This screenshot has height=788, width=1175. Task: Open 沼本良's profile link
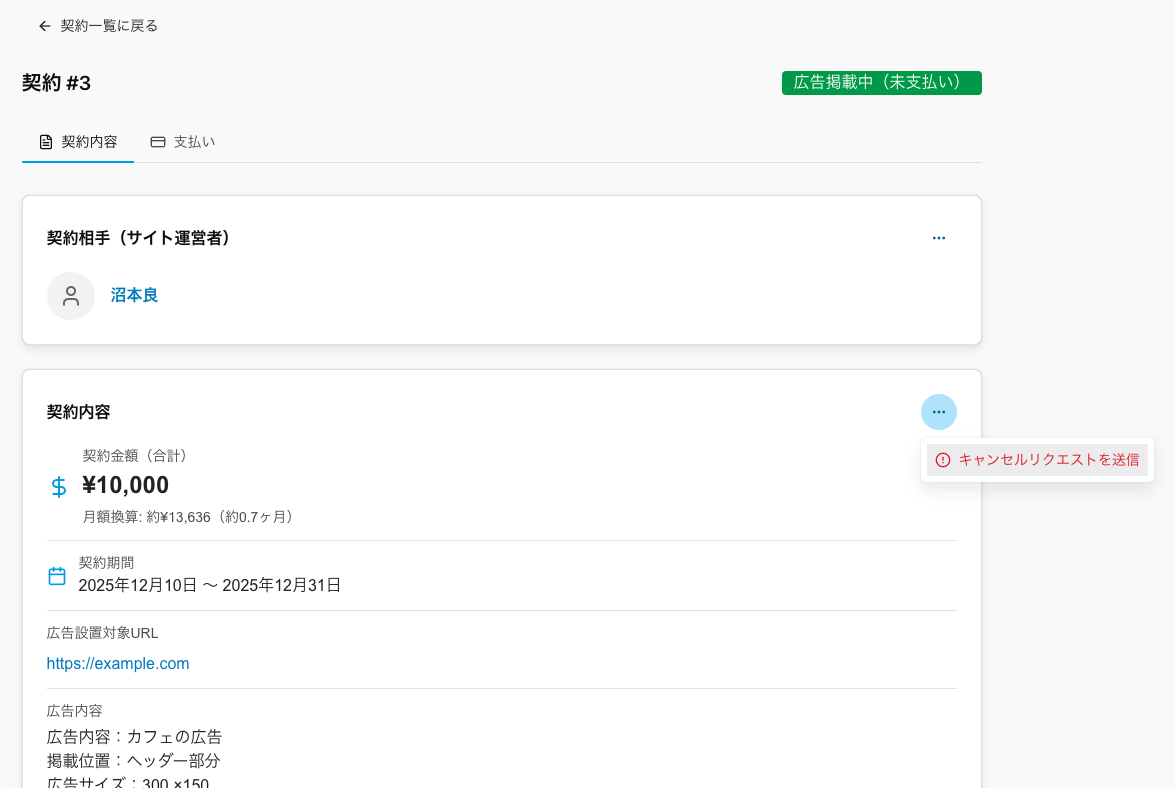pos(134,296)
